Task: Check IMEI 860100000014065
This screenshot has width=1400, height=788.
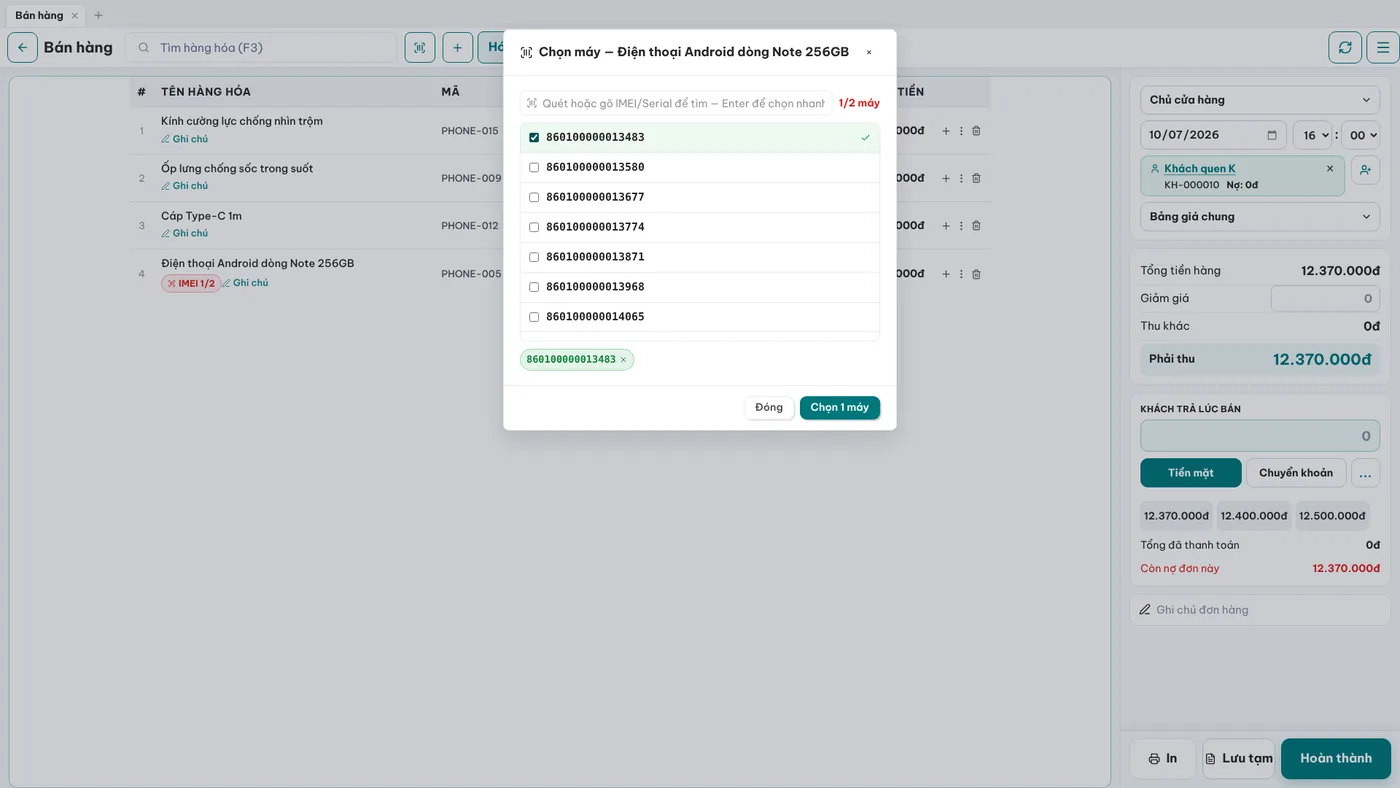Action: point(534,317)
